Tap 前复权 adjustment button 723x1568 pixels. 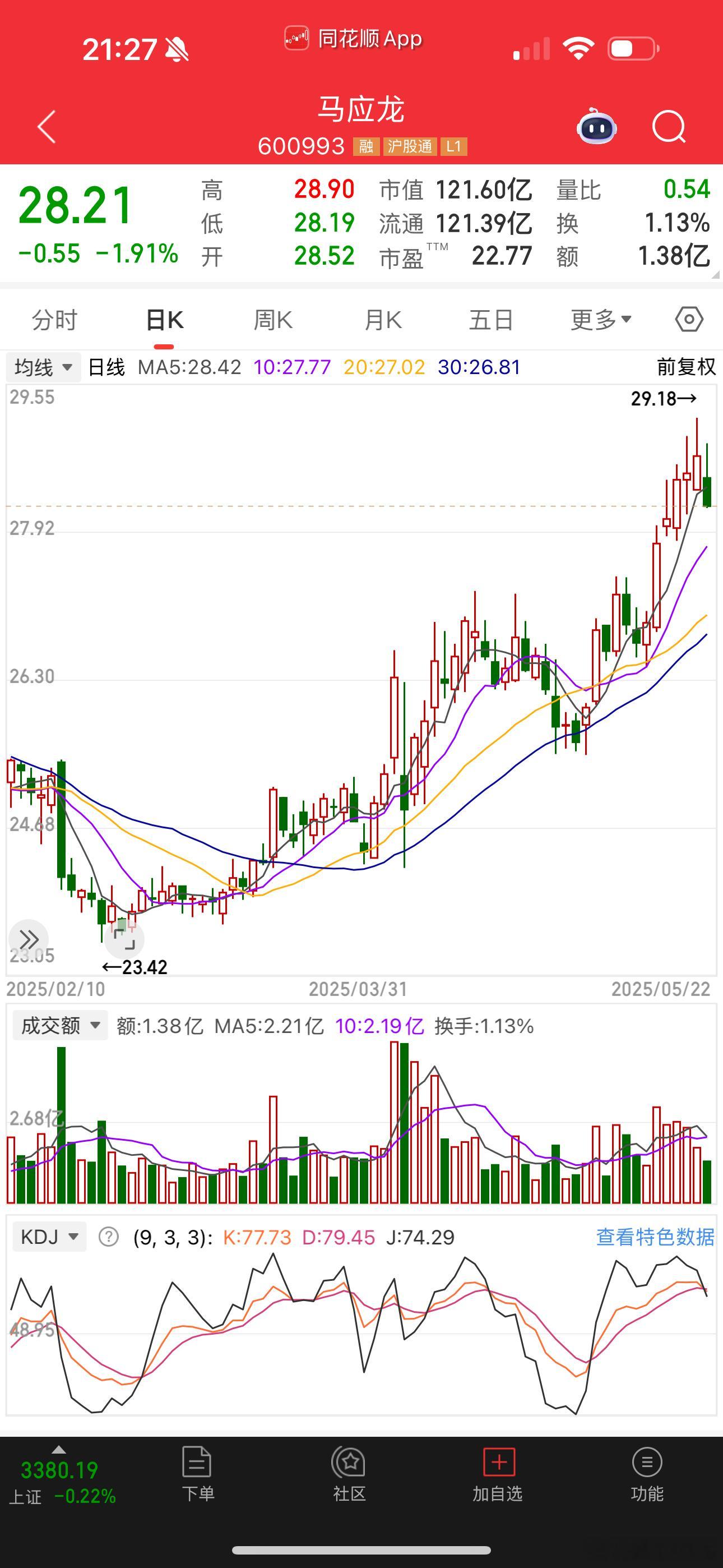point(686,367)
